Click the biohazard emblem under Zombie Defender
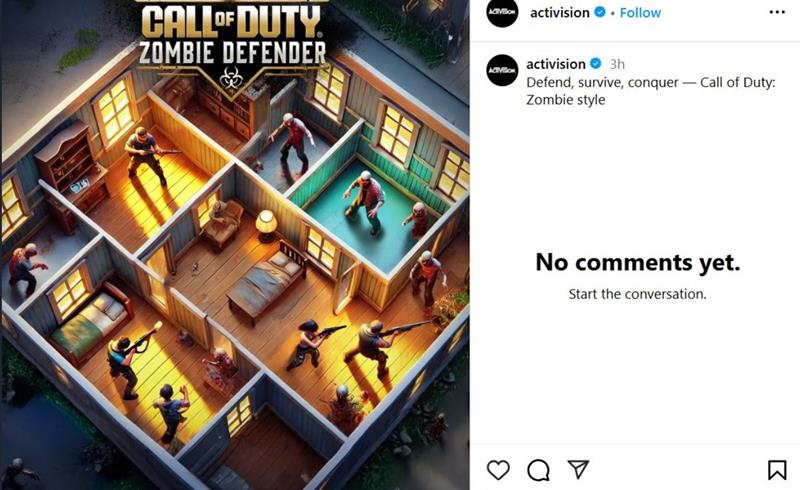800x490 pixels. point(230,79)
